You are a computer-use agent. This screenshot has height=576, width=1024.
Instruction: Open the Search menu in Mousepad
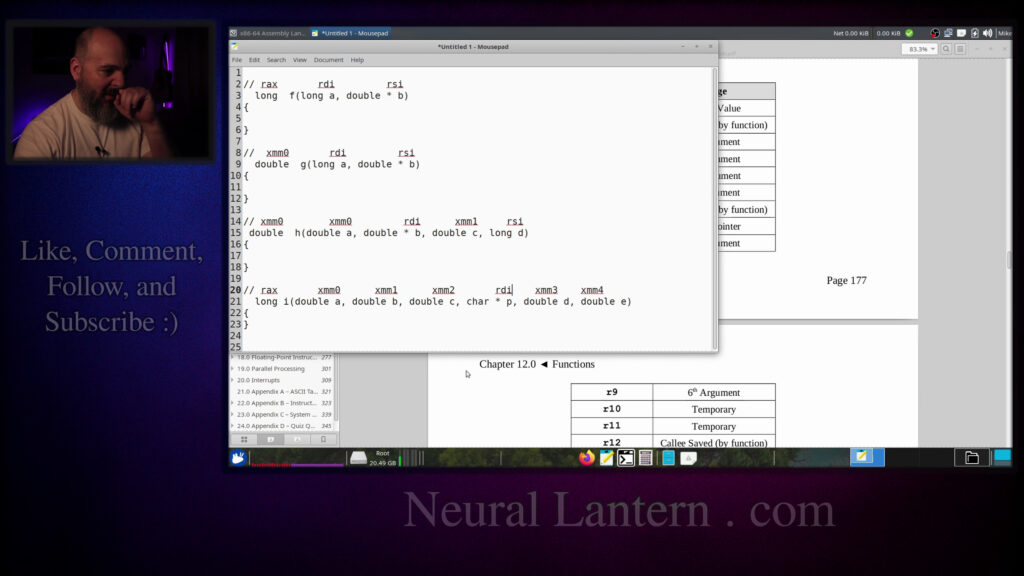(x=277, y=60)
